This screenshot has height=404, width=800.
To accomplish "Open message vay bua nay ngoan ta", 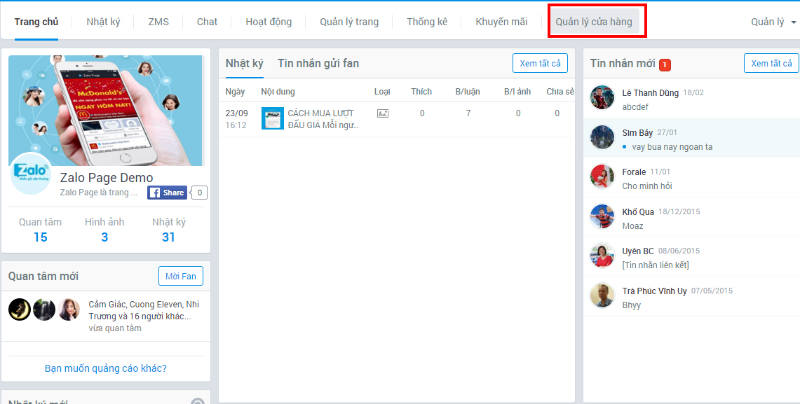I will tap(672, 147).
